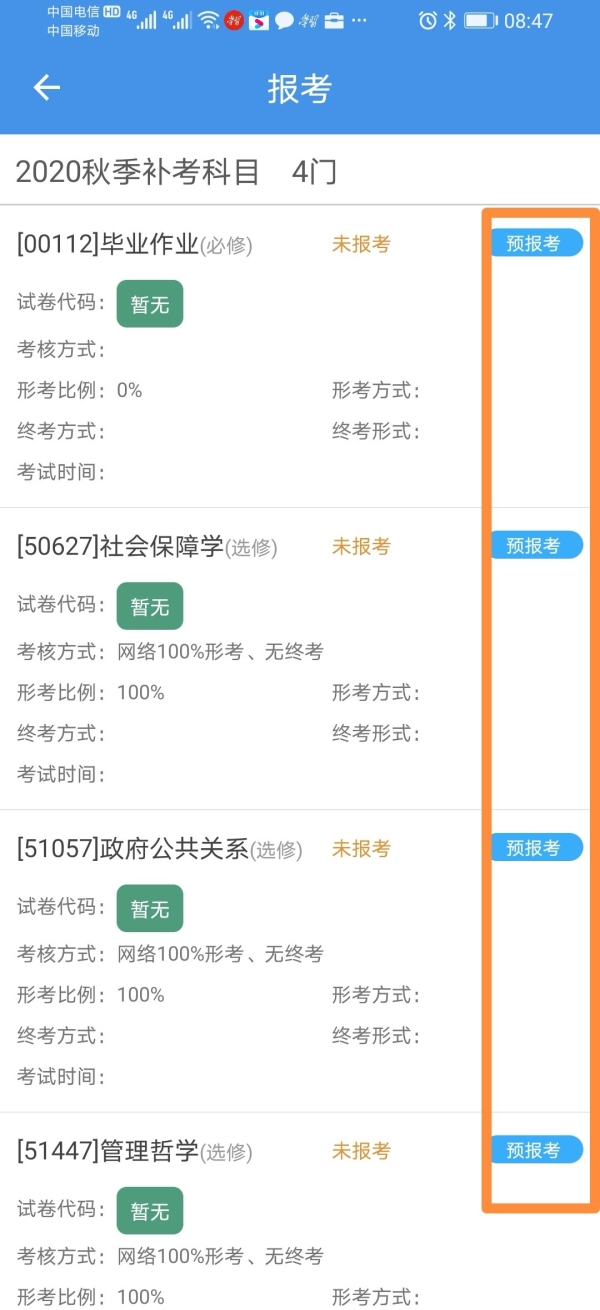Tap the 暂无 badge under 社会保障学

click(150, 606)
